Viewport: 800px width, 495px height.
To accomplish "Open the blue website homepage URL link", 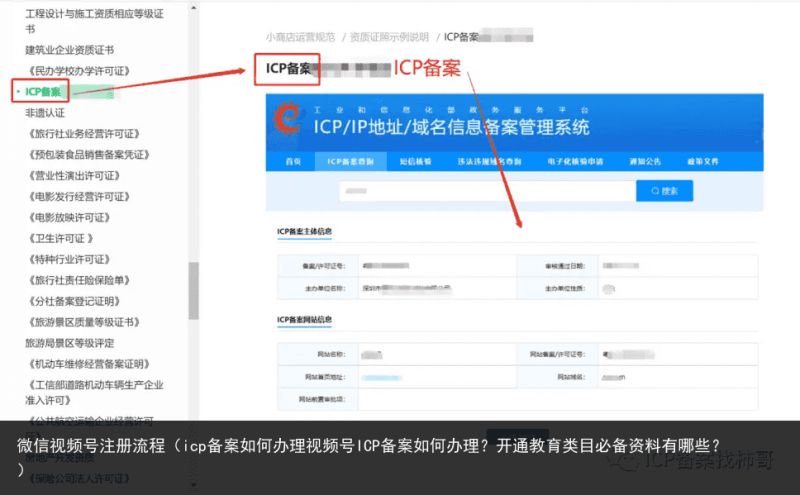I will [381, 378].
